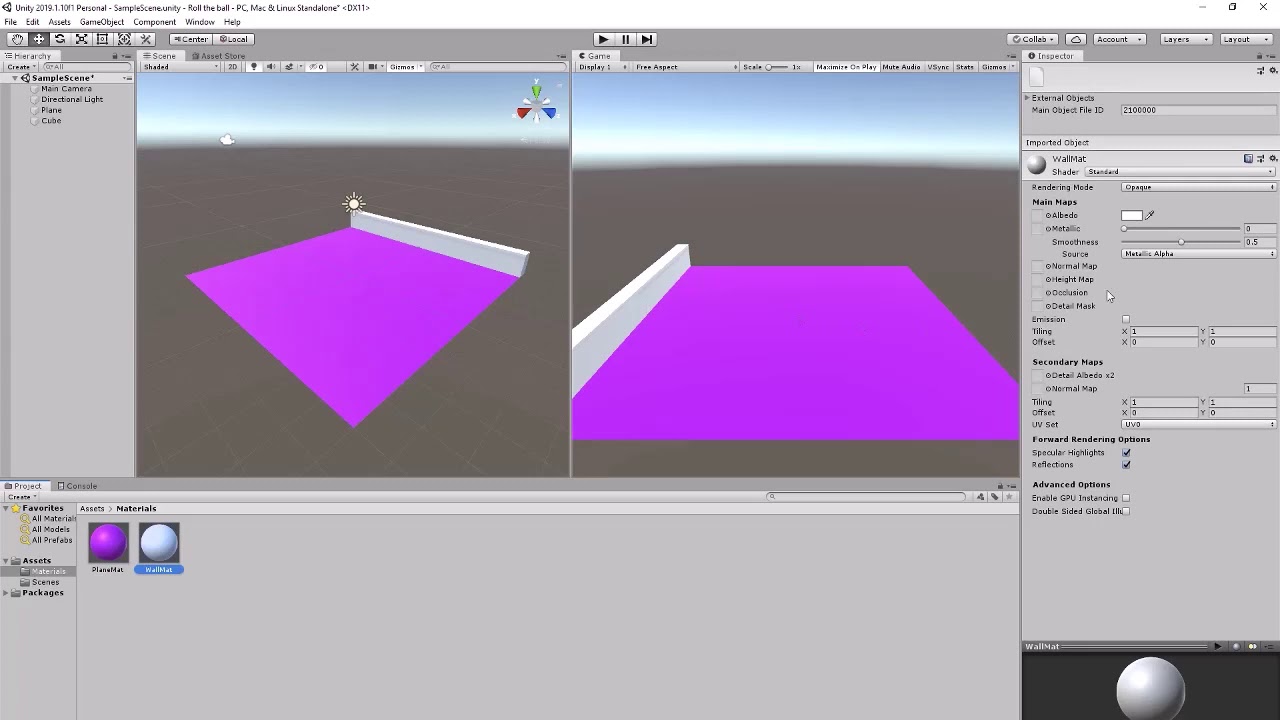Toggle 2D scene view mode

(x=233, y=67)
